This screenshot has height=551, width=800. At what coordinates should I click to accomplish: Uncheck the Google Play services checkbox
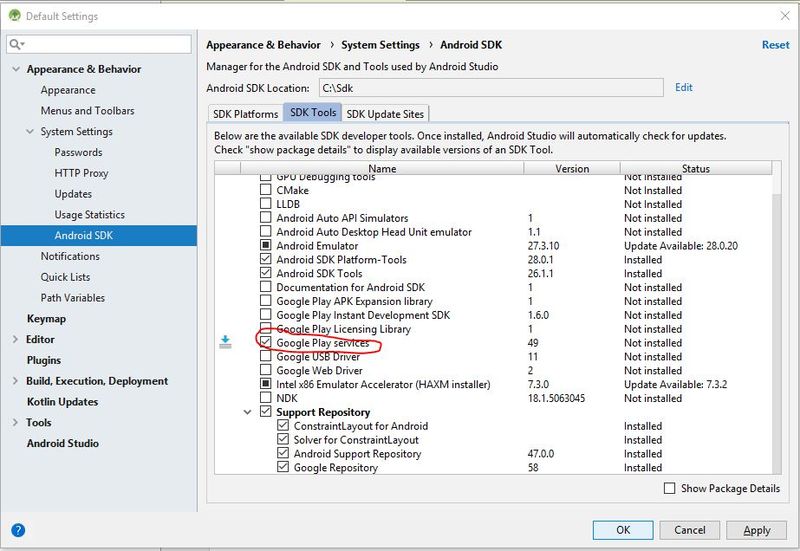[265, 342]
